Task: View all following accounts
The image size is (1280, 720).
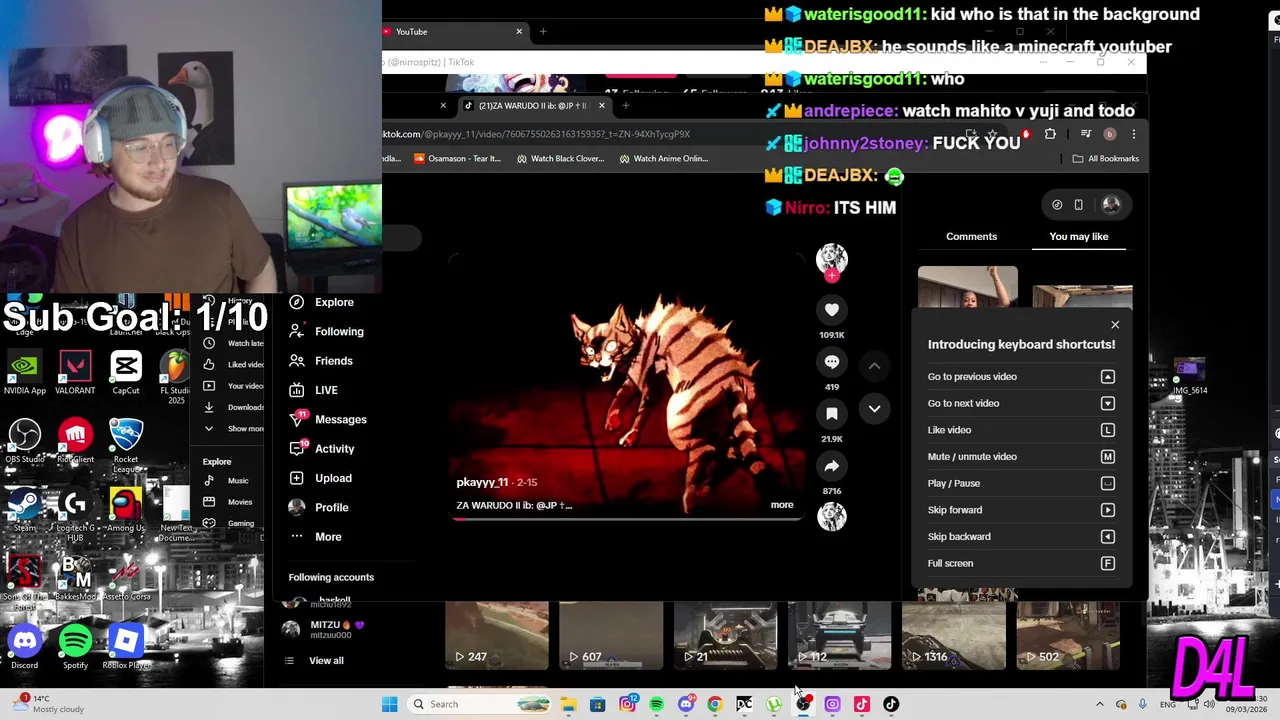Action: click(326, 661)
